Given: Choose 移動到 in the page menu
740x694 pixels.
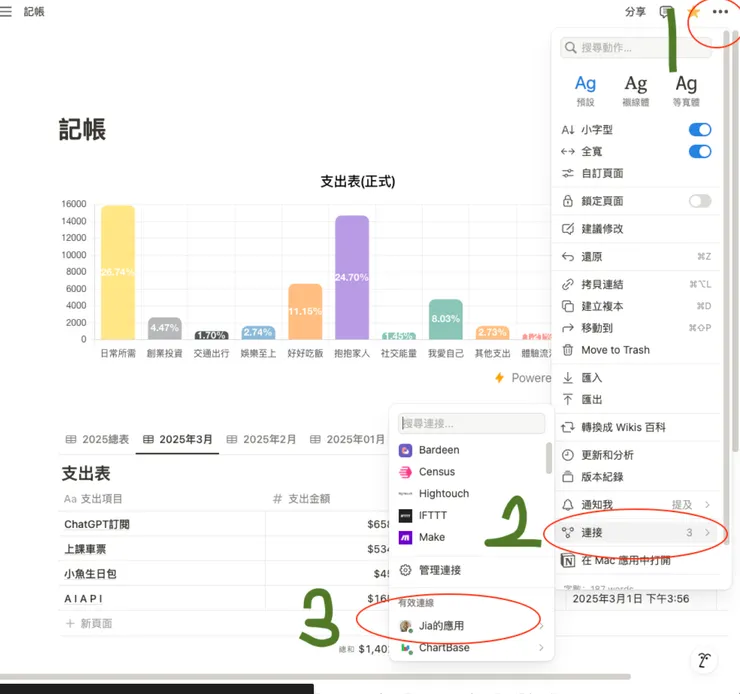Looking at the screenshot, I should pyautogui.click(x=636, y=328).
